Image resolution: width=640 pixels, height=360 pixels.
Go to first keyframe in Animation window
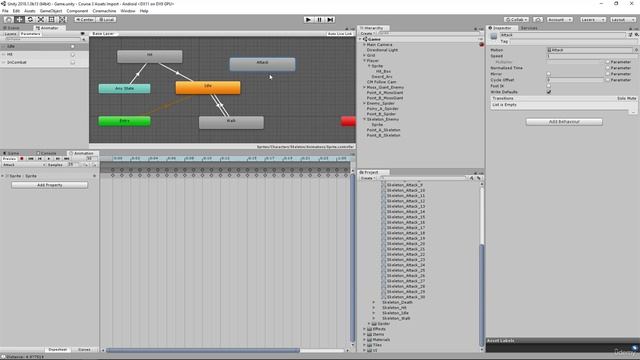[x=31, y=159]
